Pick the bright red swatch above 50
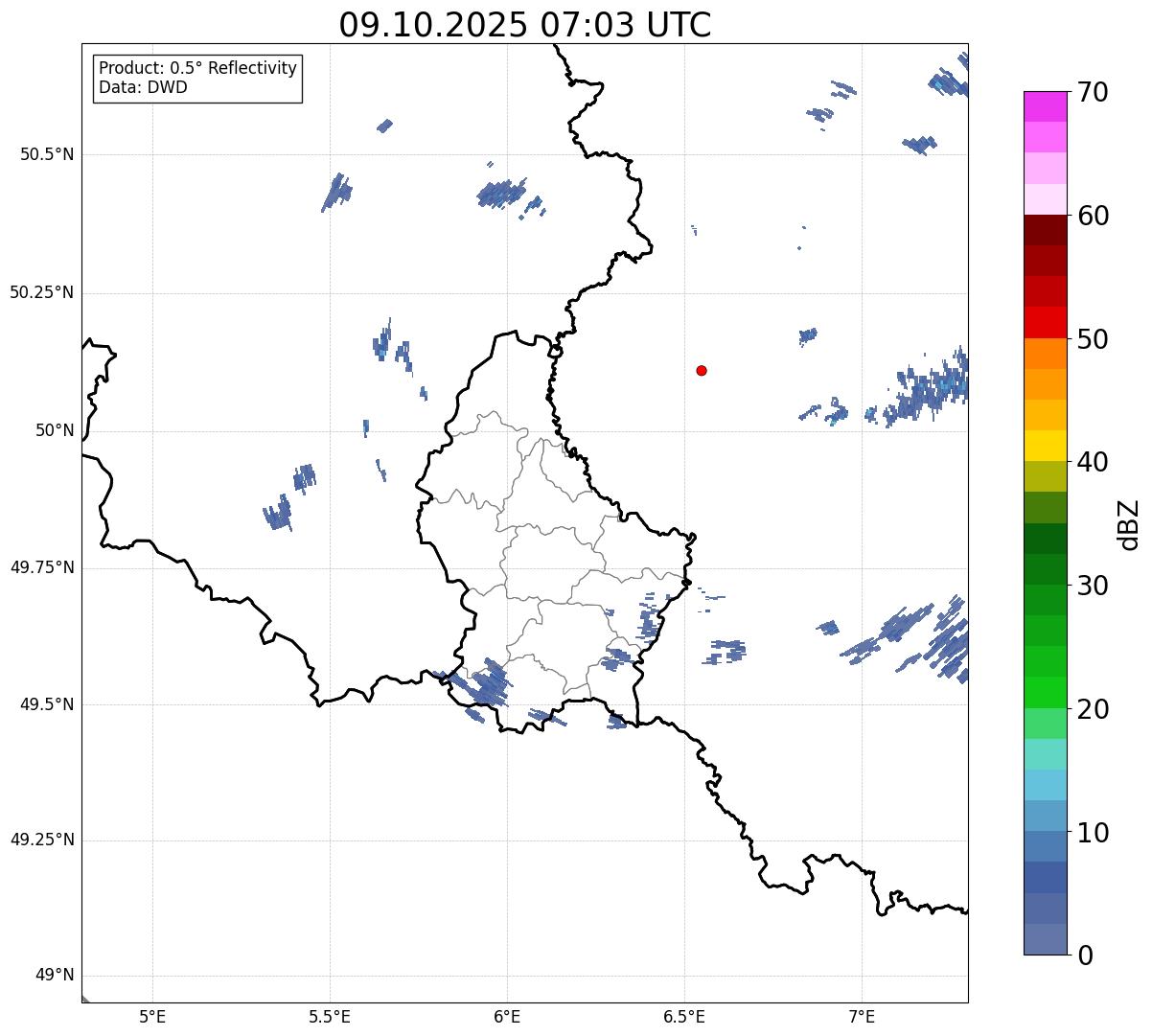Viewport: 1152px width, 1036px height. (x=1045, y=322)
